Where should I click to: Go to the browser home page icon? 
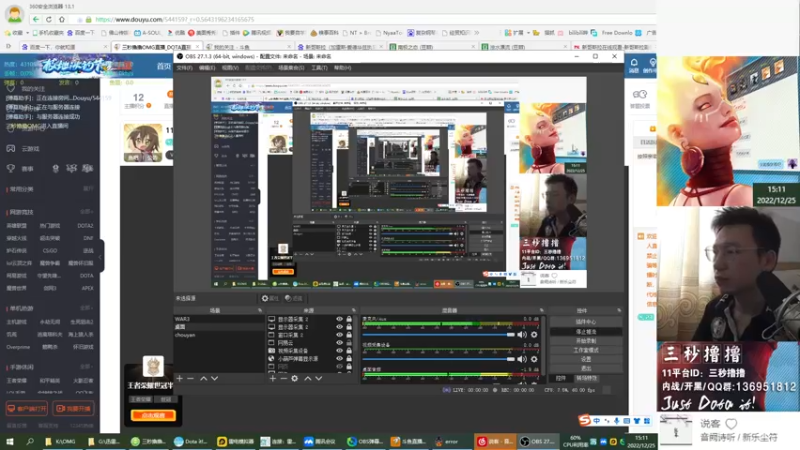62,19
